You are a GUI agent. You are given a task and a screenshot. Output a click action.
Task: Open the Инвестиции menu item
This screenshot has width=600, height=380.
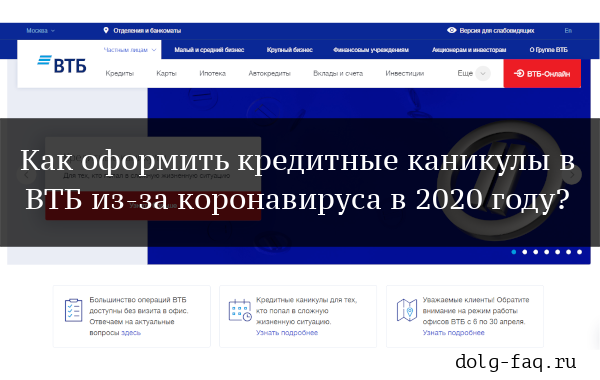click(x=404, y=73)
